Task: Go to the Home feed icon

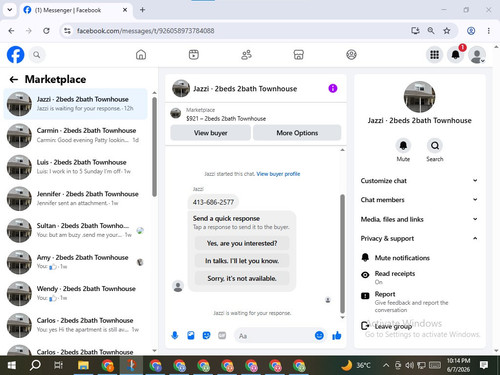Action: click(141, 55)
